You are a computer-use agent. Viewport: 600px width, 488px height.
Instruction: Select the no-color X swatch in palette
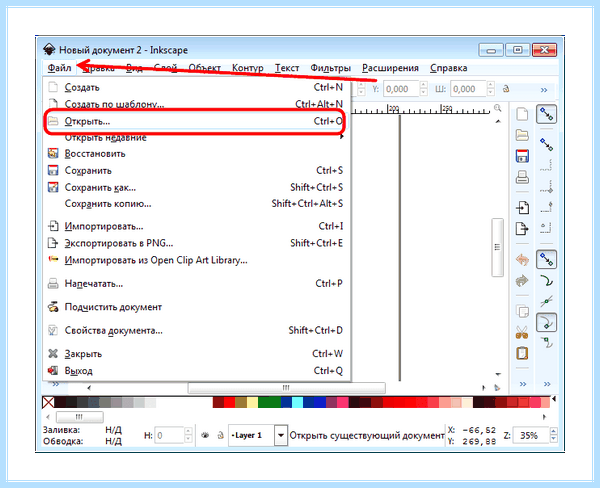[48, 402]
